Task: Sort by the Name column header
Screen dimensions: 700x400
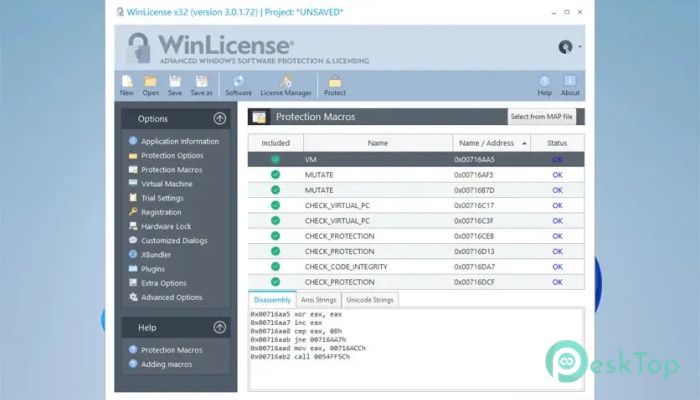Action: click(x=378, y=143)
